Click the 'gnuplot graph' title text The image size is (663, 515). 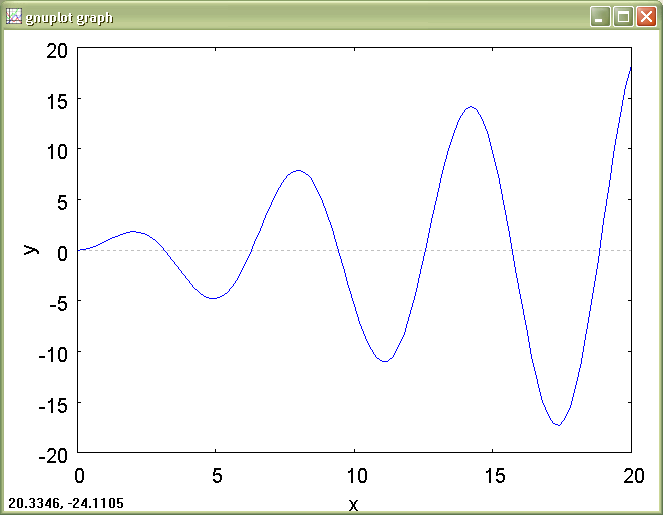pos(69,18)
